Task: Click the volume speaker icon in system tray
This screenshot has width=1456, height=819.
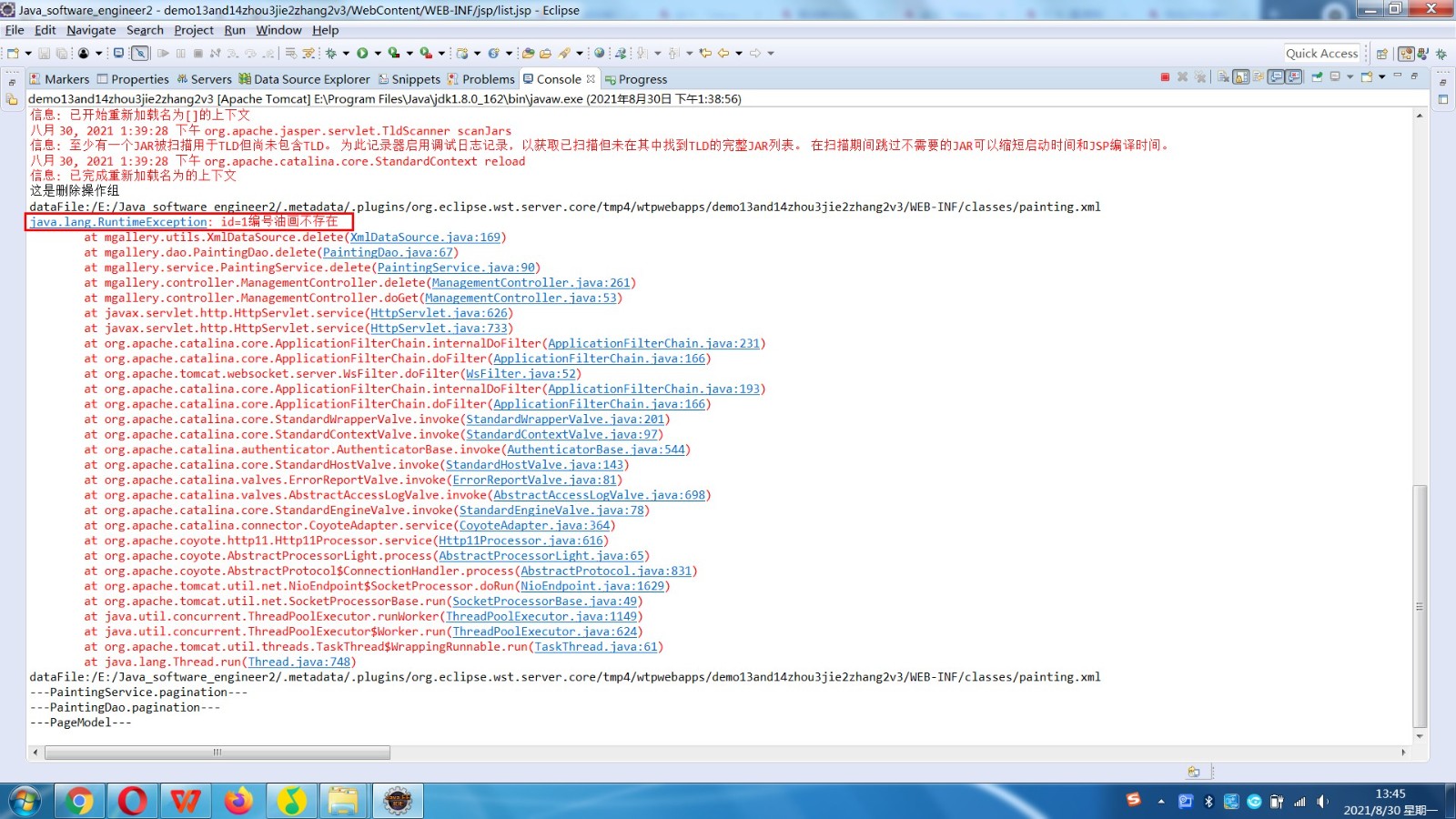Action: pos(1322,801)
